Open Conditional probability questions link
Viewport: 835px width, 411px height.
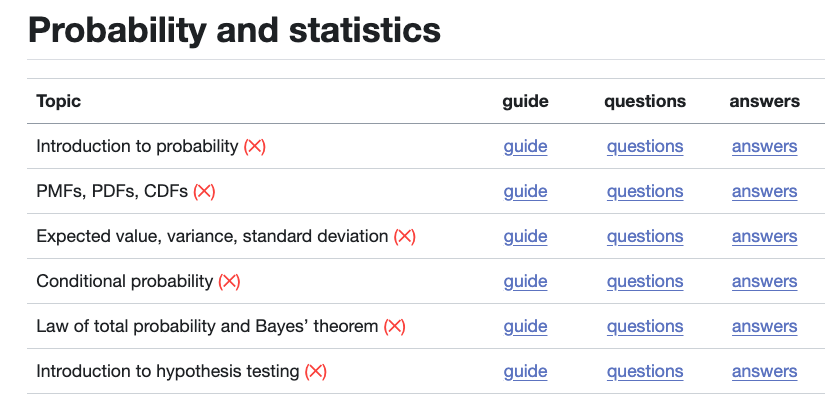645,281
